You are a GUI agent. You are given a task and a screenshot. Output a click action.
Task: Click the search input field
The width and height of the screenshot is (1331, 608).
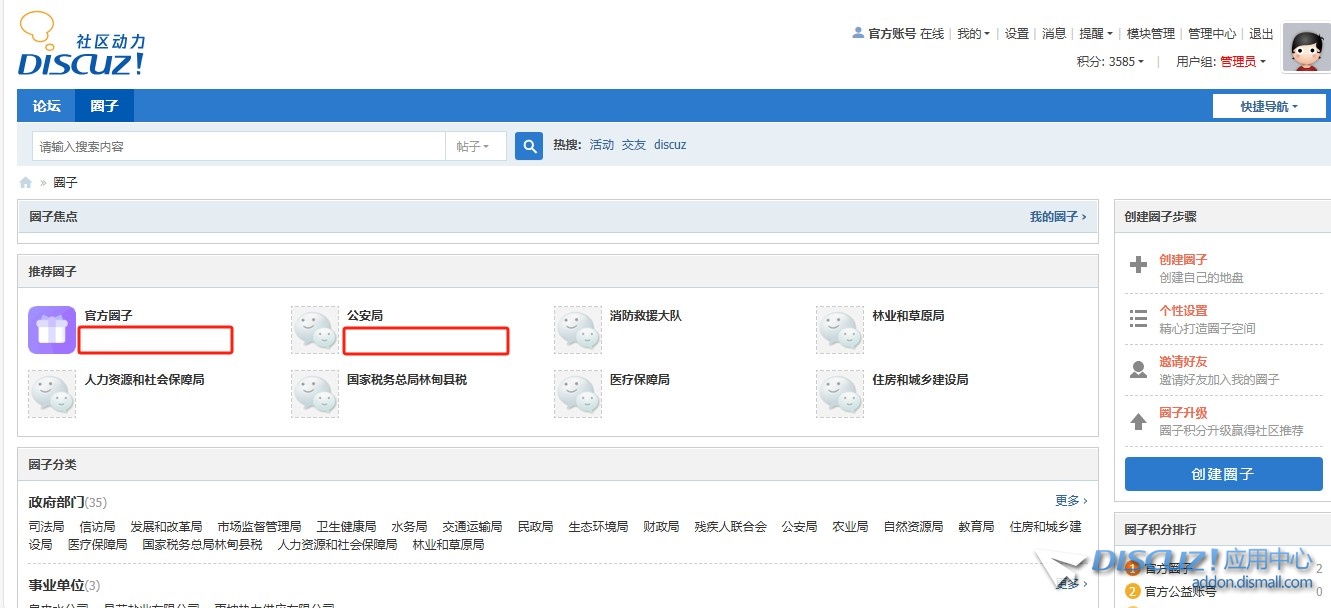[238, 146]
